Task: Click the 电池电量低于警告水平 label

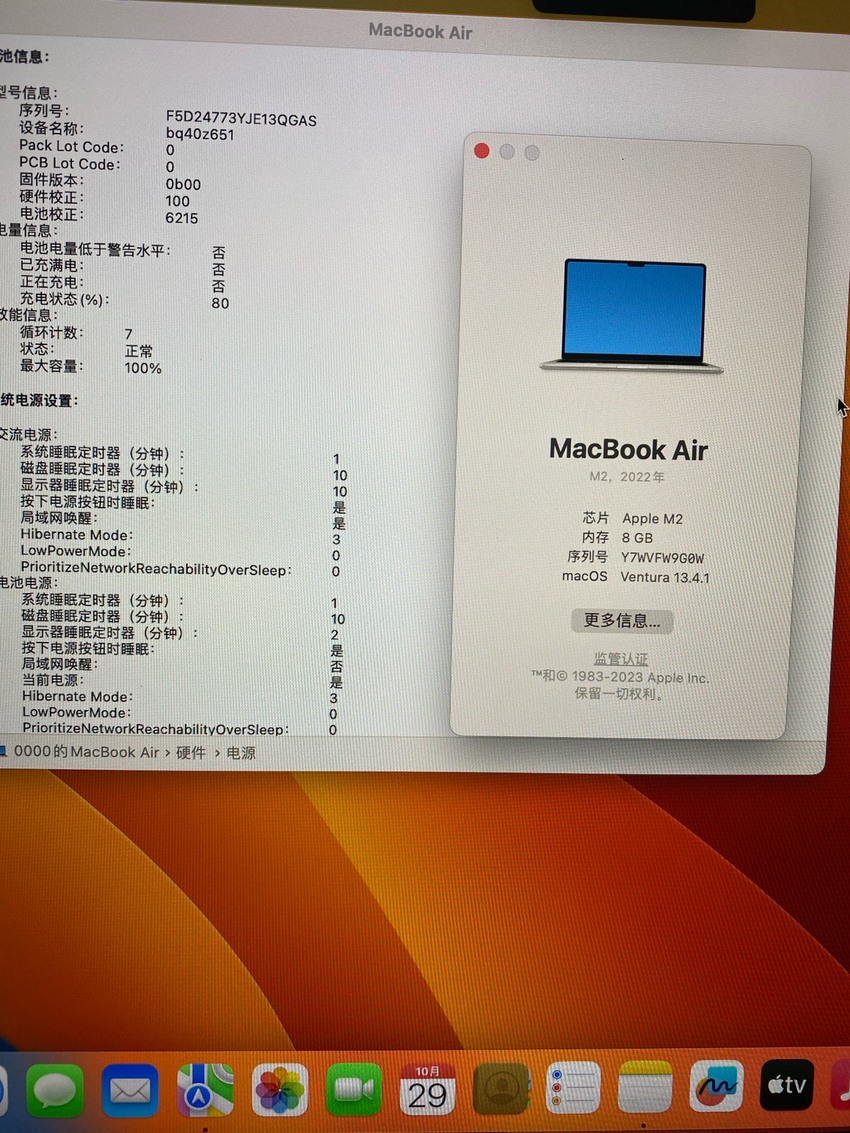Action: [x=95, y=250]
